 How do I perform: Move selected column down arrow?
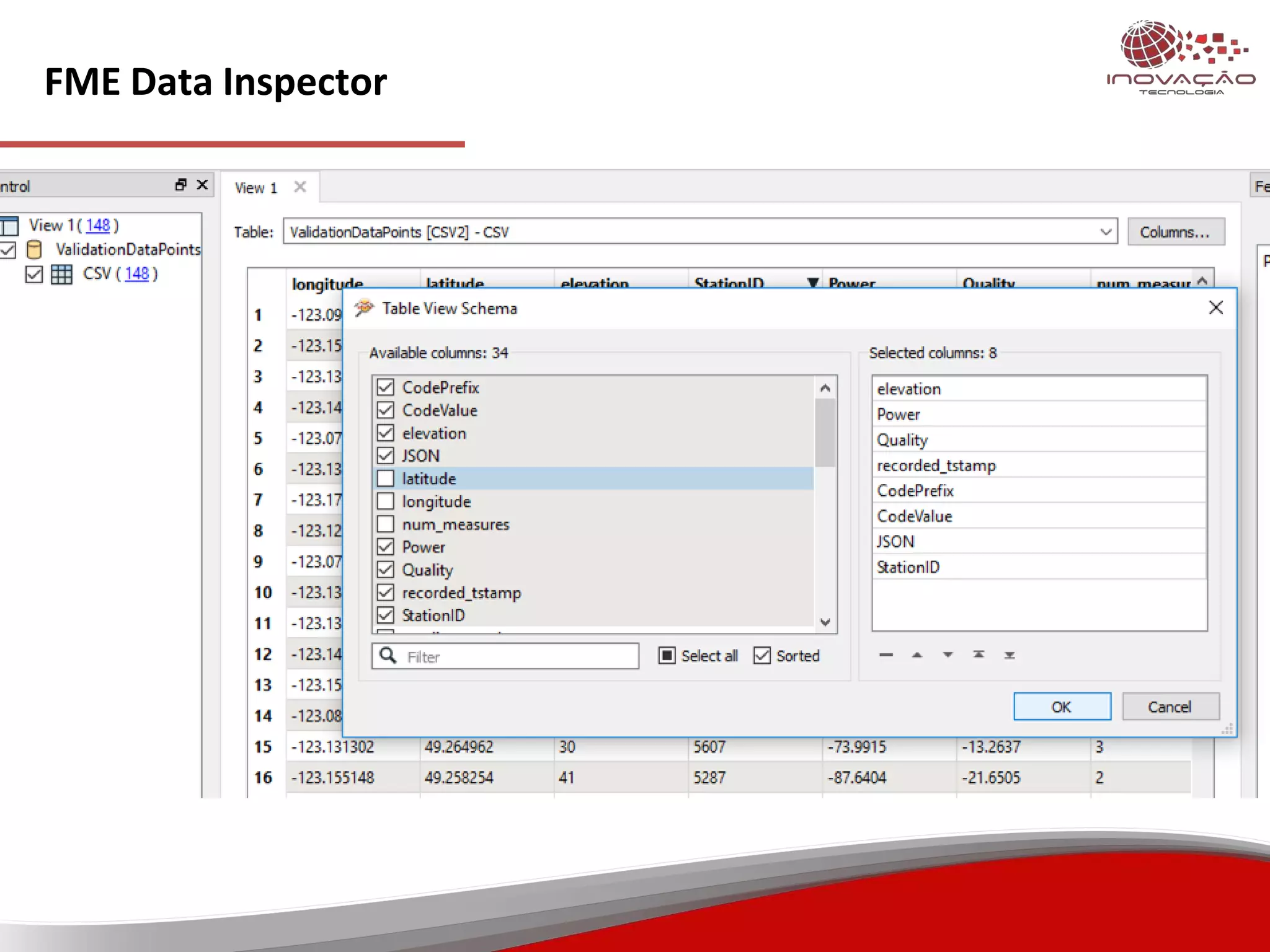[x=948, y=654]
